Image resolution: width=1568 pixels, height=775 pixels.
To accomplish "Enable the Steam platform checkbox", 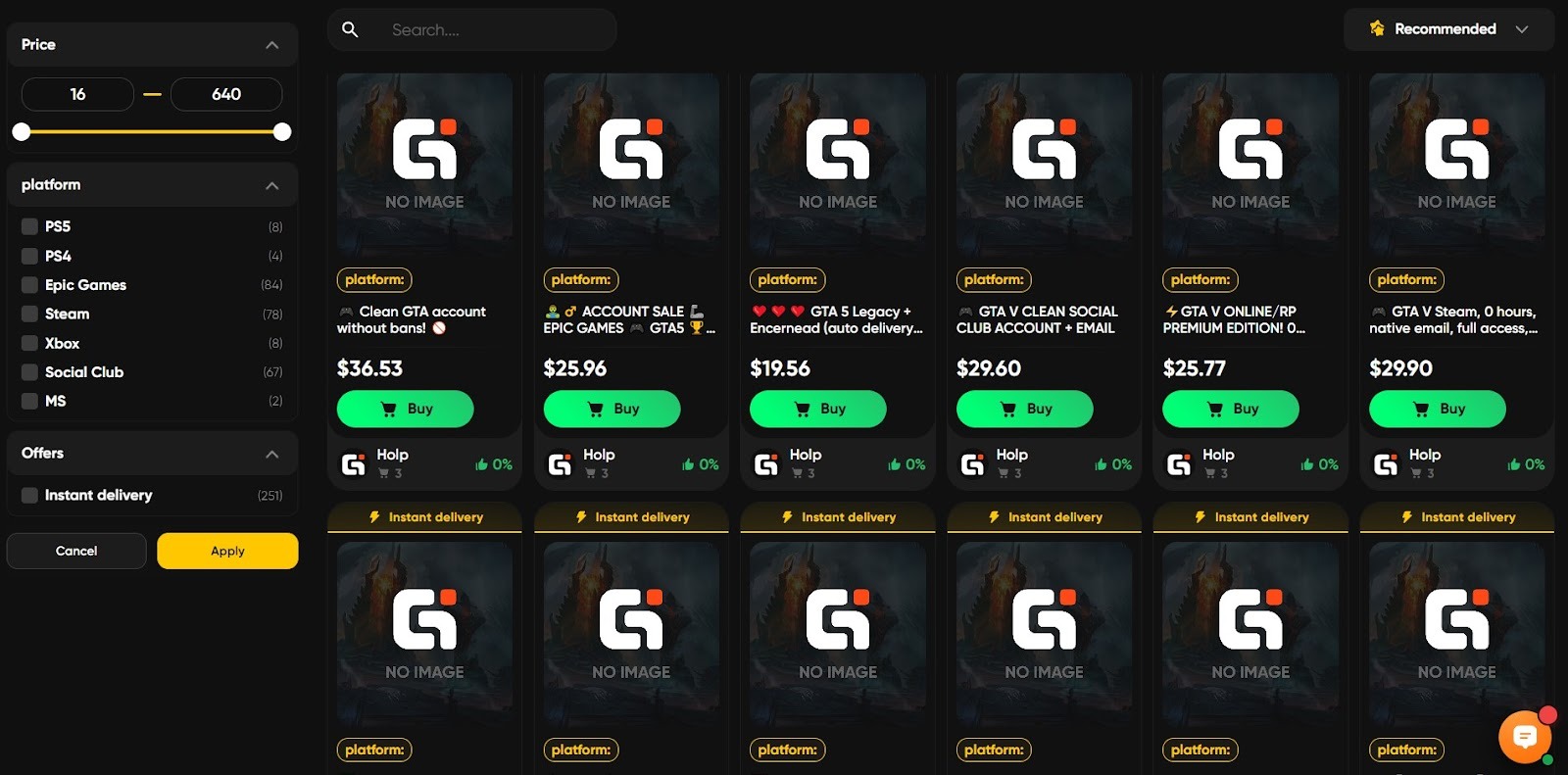I will tap(29, 314).
